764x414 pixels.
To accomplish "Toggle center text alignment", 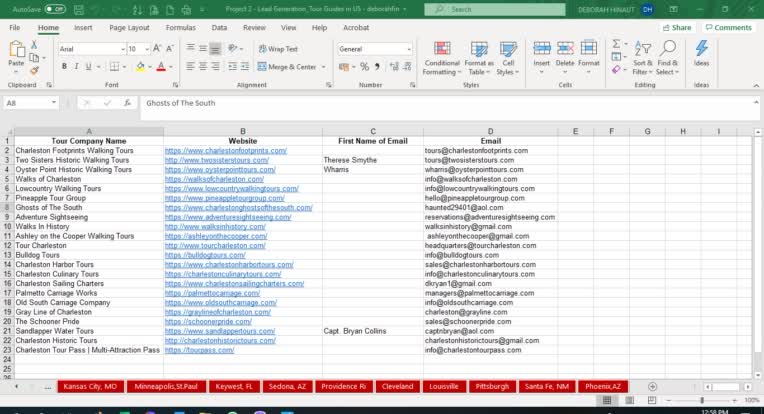I will click(x=203, y=67).
